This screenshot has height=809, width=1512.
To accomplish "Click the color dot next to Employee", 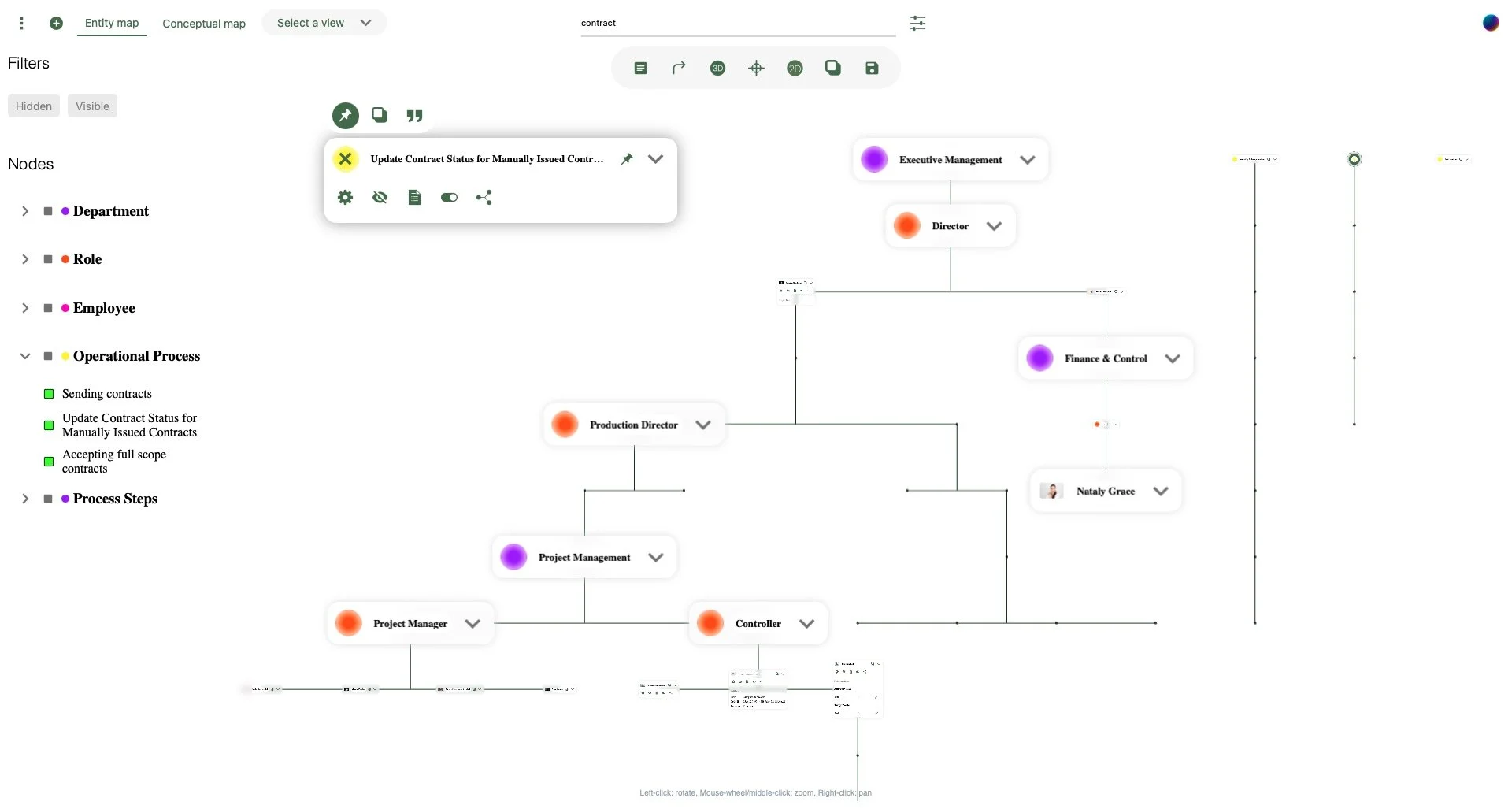I will (x=66, y=308).
